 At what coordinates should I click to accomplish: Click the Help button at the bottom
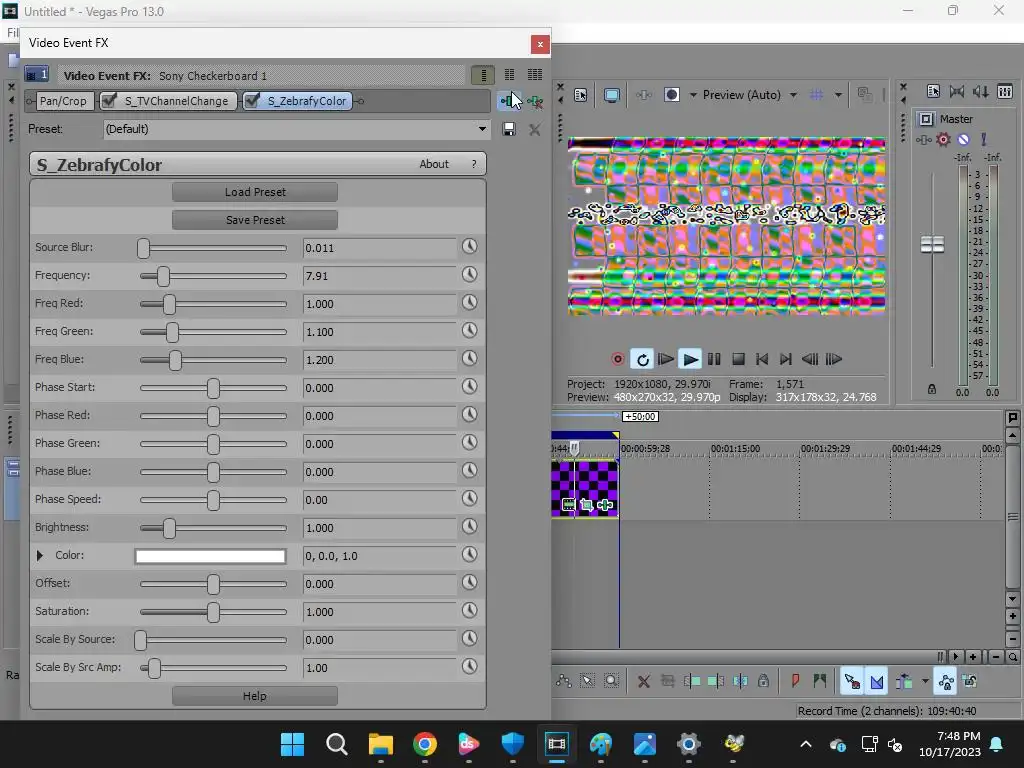255,696
